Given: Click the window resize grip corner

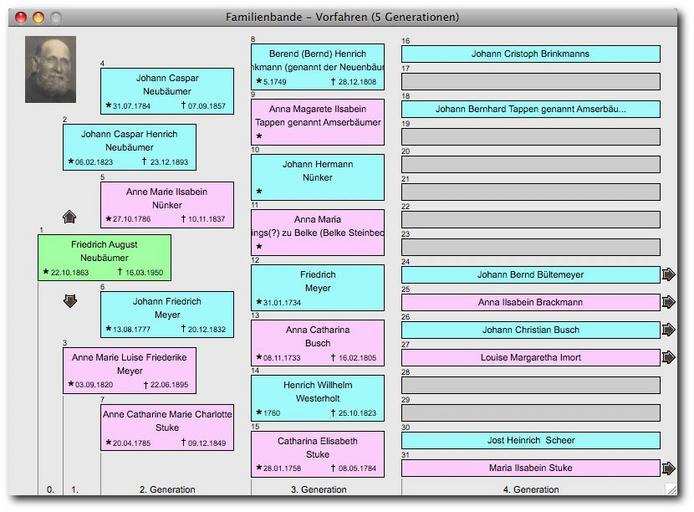Looking at the screenshot, I should click(x=671, y=489).
